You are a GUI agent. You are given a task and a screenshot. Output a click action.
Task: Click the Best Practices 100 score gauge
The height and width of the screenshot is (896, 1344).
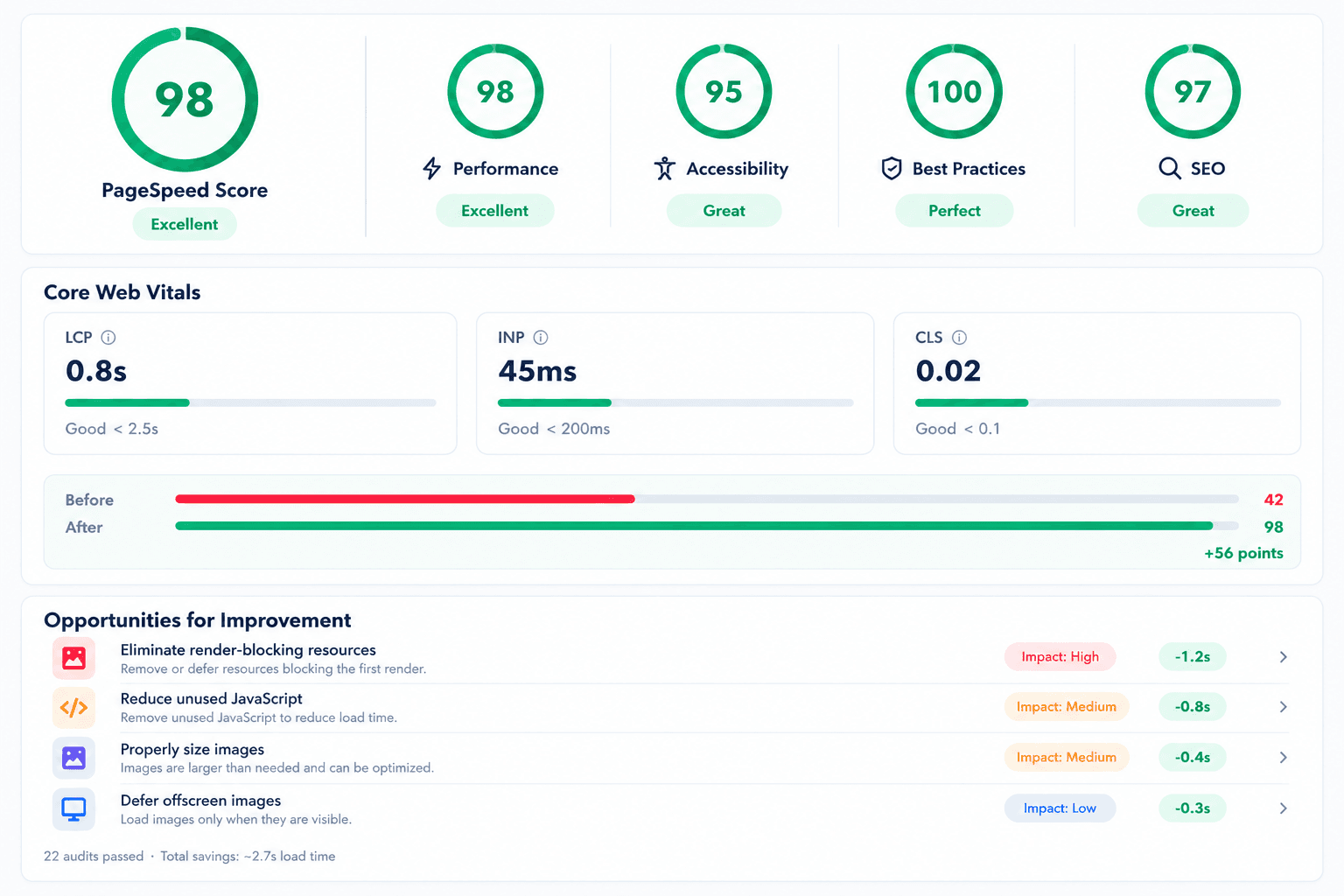(x=954, y=91)
